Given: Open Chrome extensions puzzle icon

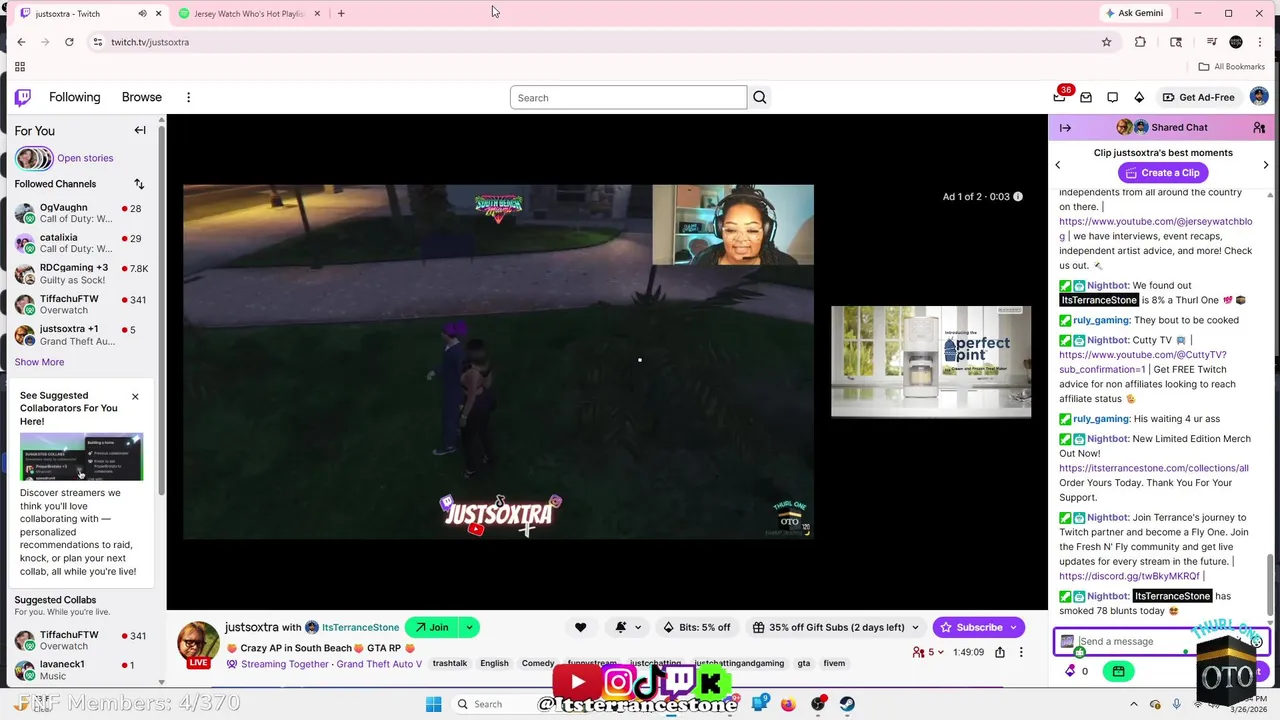Looking at the screenshot, I should [1140, 42].
